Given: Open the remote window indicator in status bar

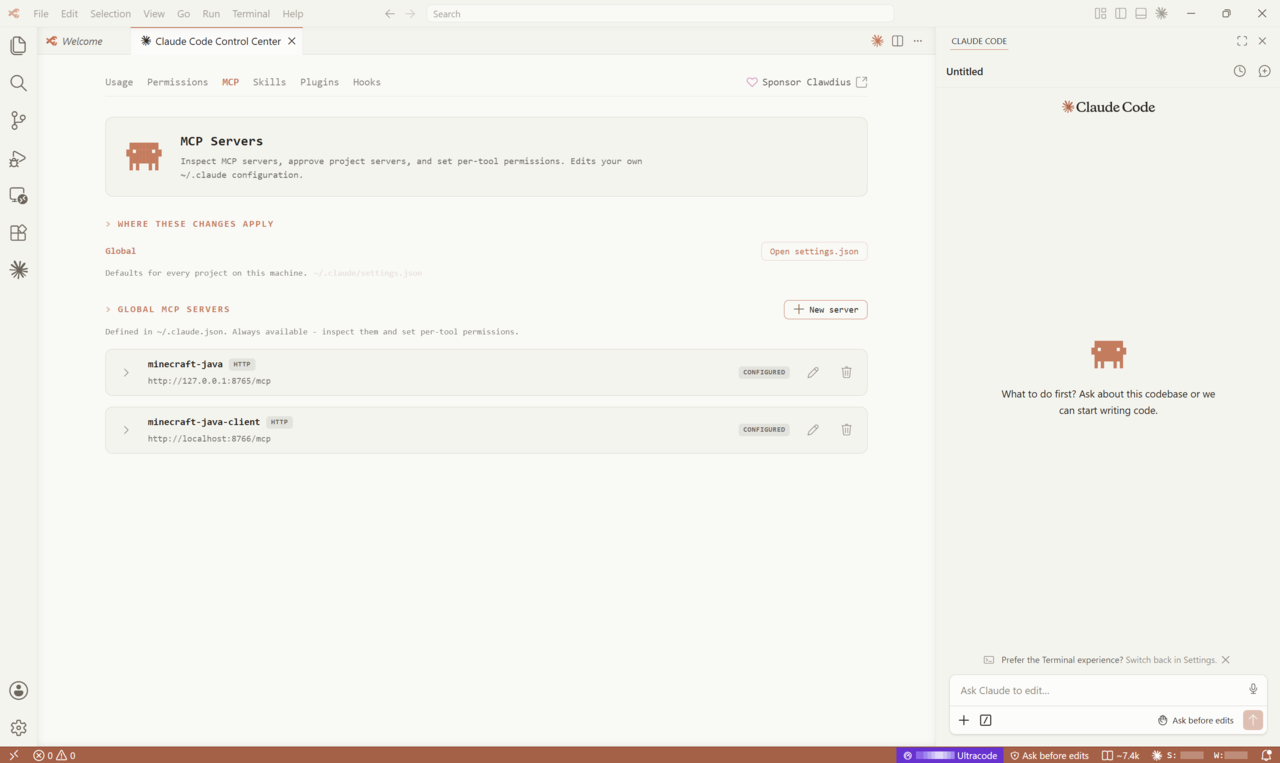Looking at the screenshot, I should pyautogui.click(x=14, y=755).
